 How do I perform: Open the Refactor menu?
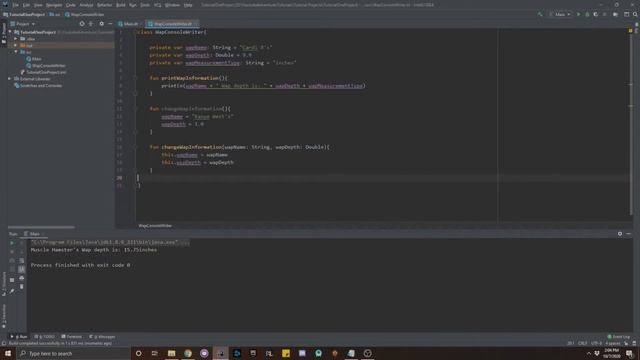coord(104,5)
